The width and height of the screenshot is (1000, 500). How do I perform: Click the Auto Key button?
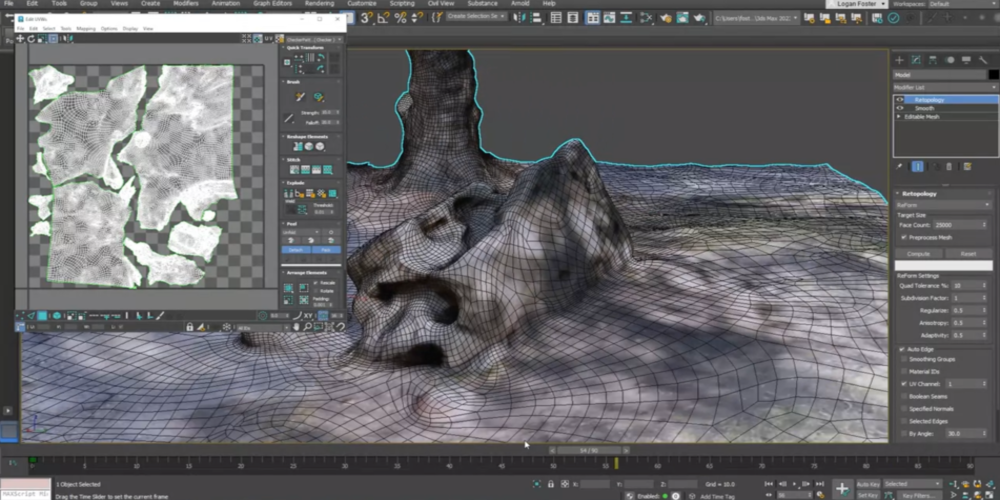(x=867, y=484)
